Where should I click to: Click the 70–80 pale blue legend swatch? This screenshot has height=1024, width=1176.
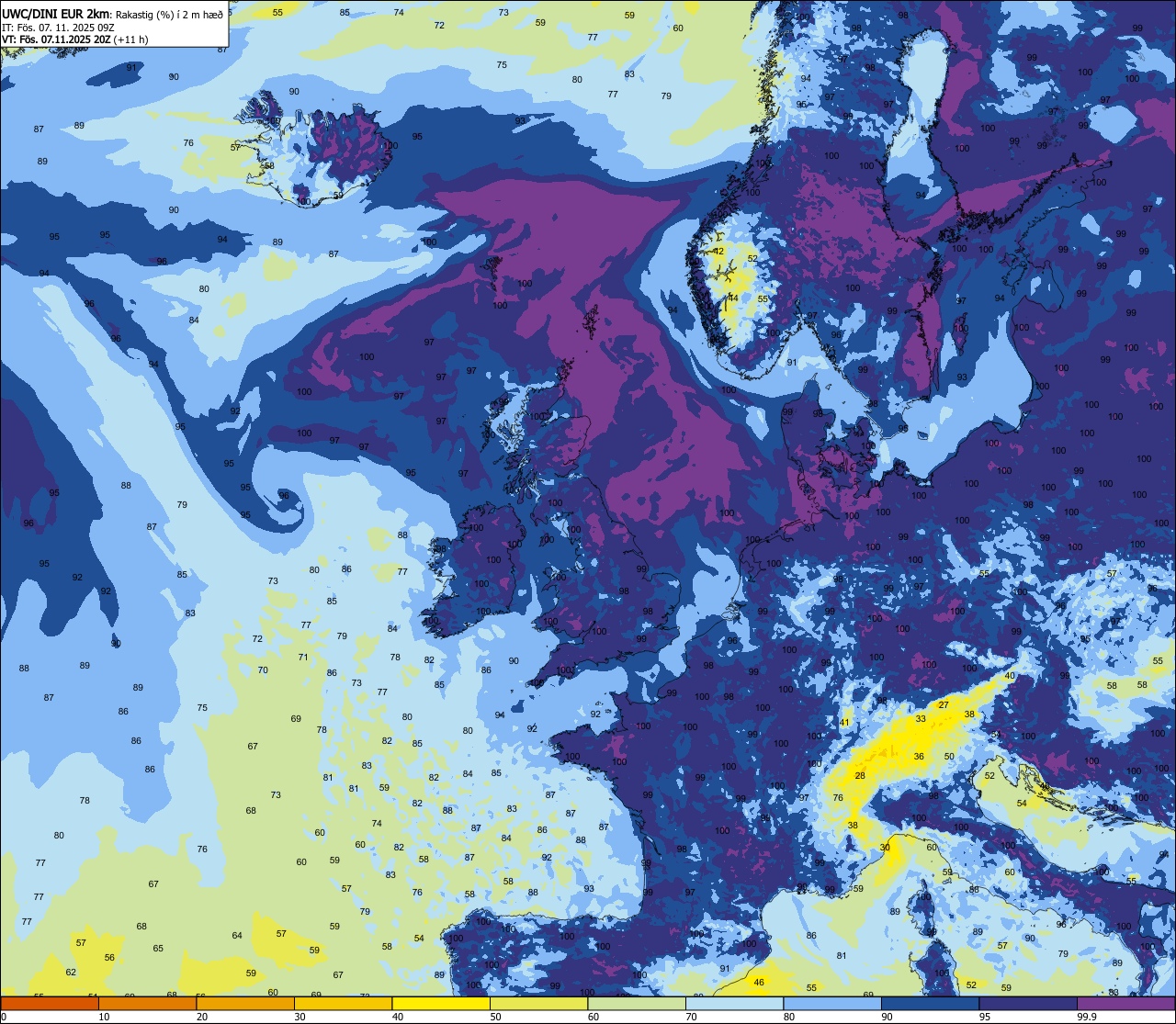click(x=735, y=1003)
